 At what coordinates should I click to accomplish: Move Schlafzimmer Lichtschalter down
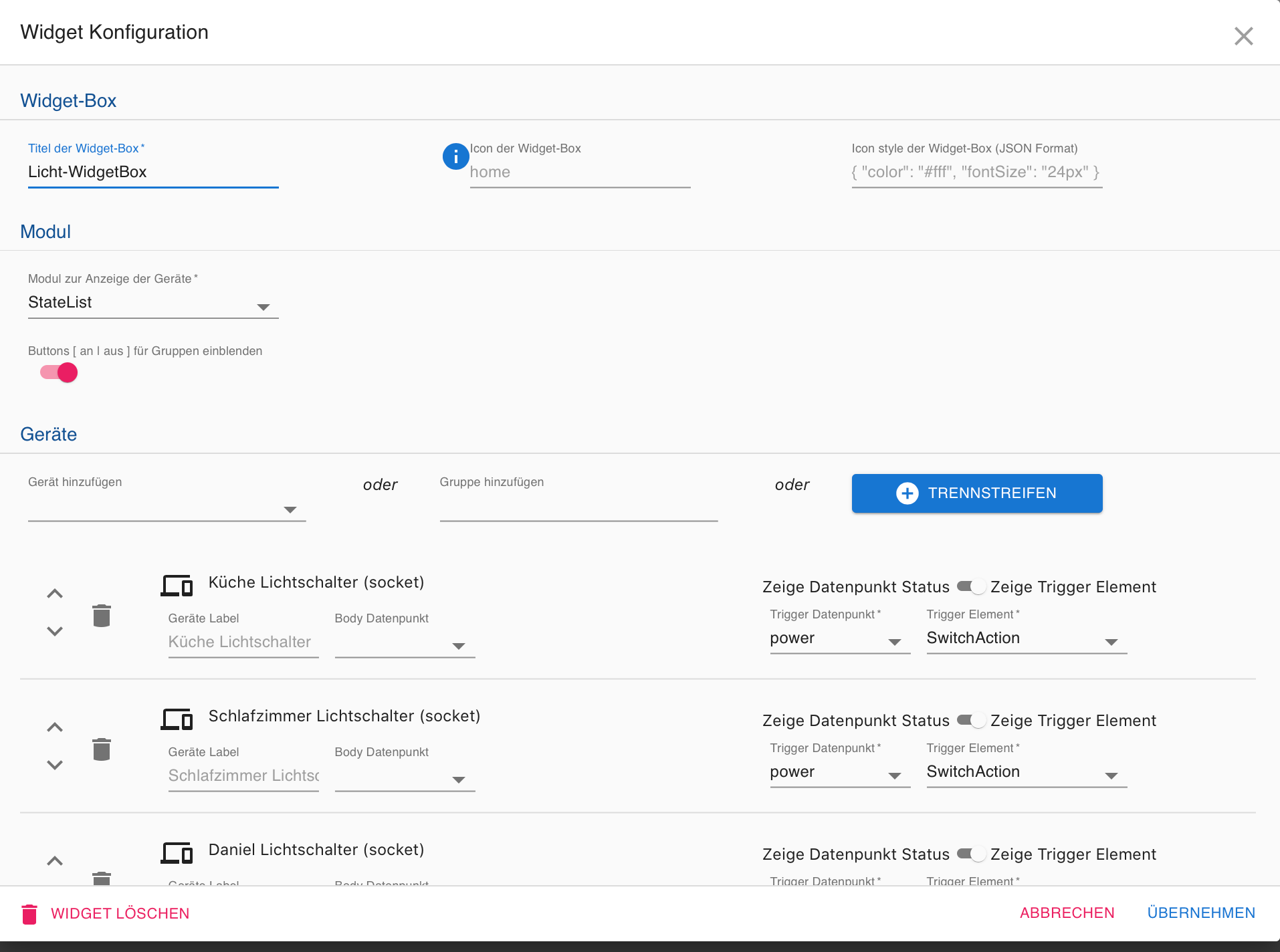55,764
